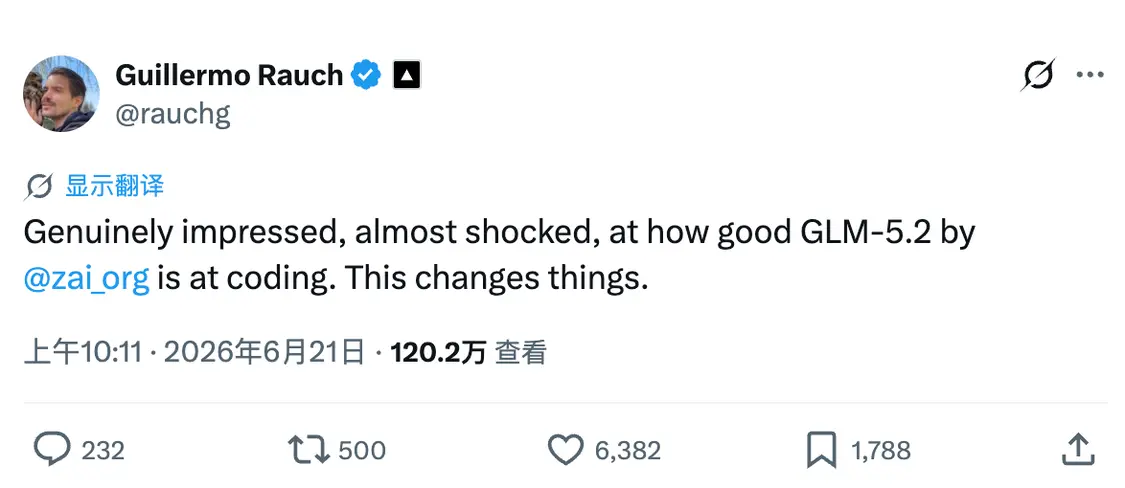Open the 120.2万 查看 view count
Viewport: 1125px width, 488px height.
pyautogui.click(x=469, y=353)
